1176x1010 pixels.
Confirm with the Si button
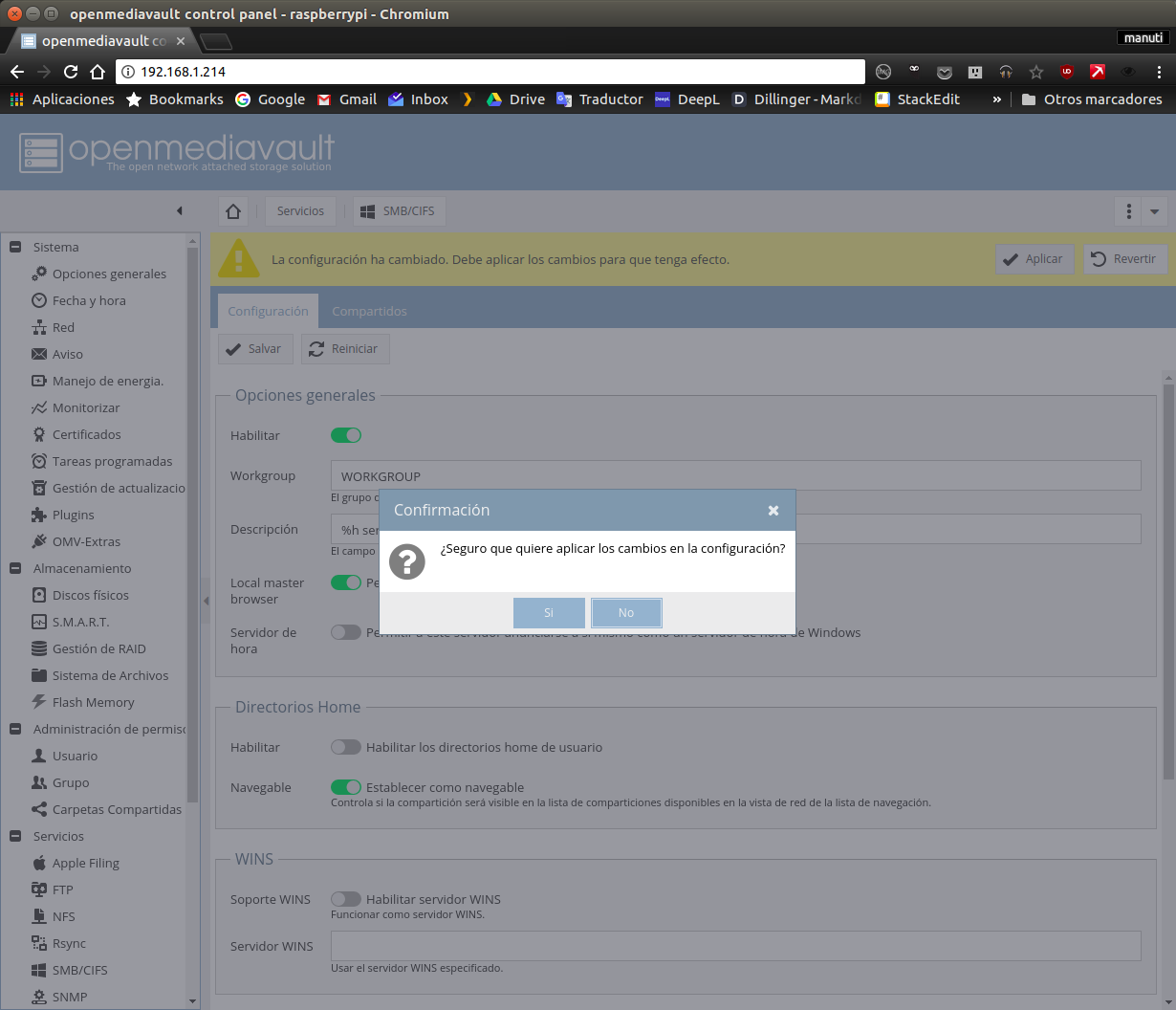pos(549,613)
